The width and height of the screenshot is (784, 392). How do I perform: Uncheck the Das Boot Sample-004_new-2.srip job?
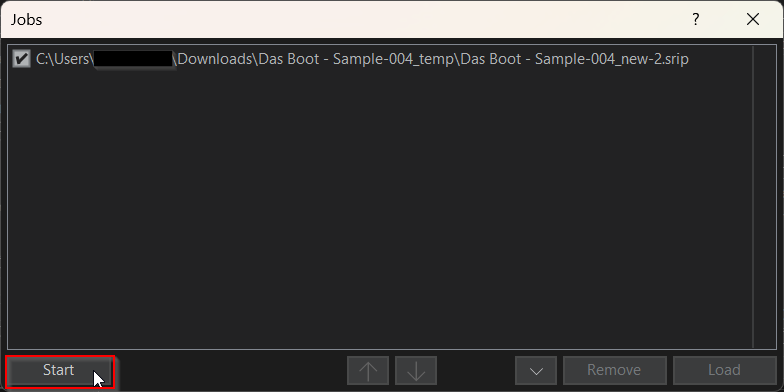[x=21, y=59]
